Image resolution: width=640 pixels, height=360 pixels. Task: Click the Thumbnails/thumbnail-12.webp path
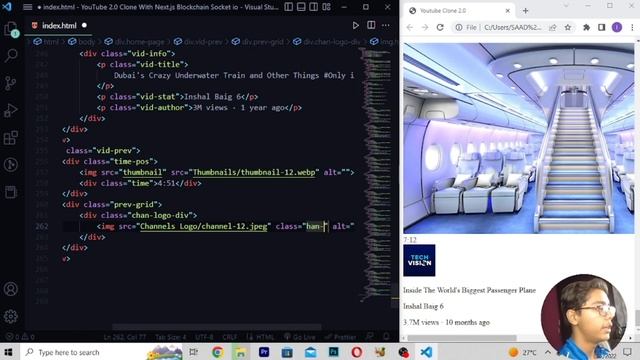point(254,172)
